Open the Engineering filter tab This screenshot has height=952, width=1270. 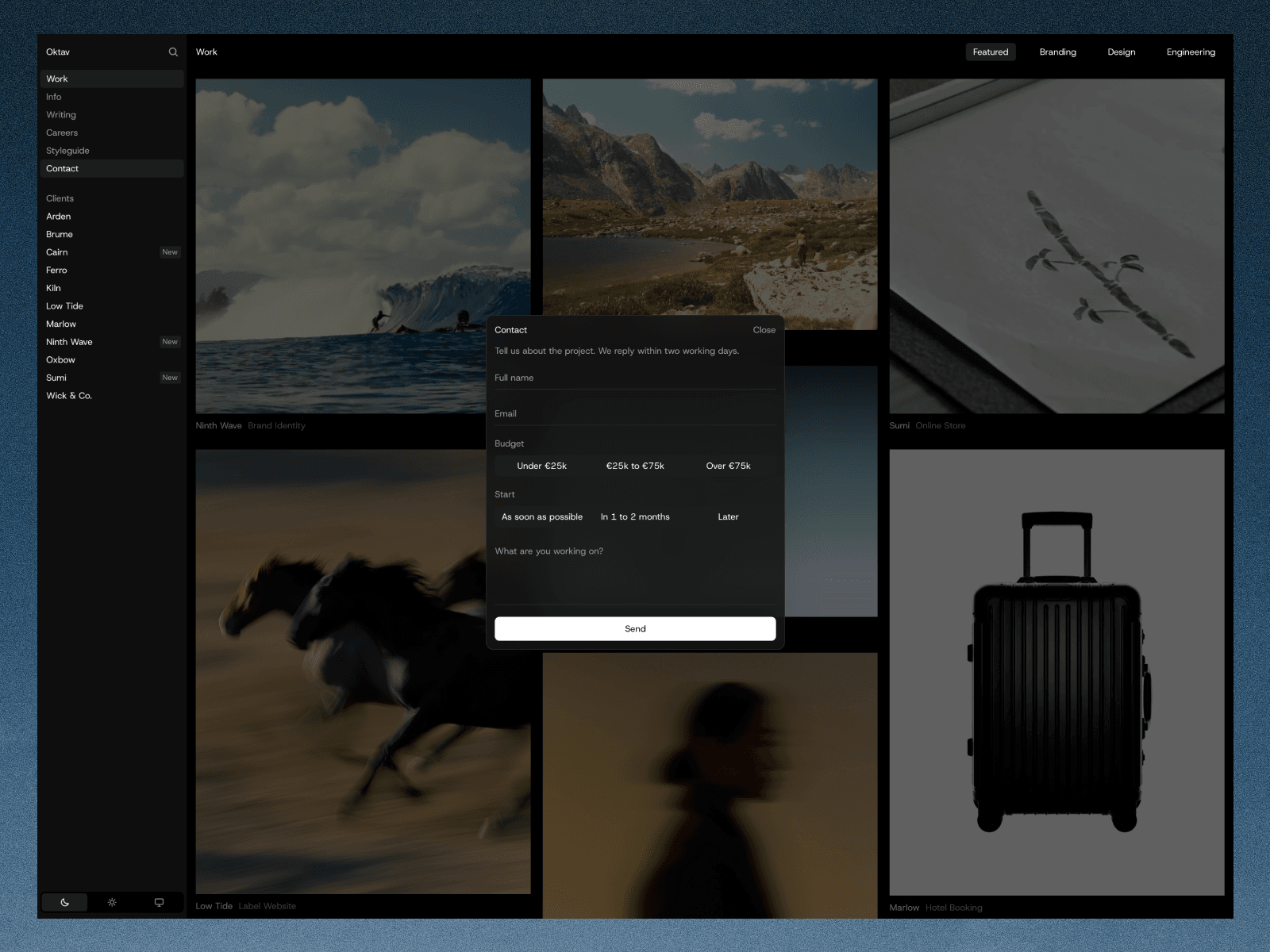1191,52
